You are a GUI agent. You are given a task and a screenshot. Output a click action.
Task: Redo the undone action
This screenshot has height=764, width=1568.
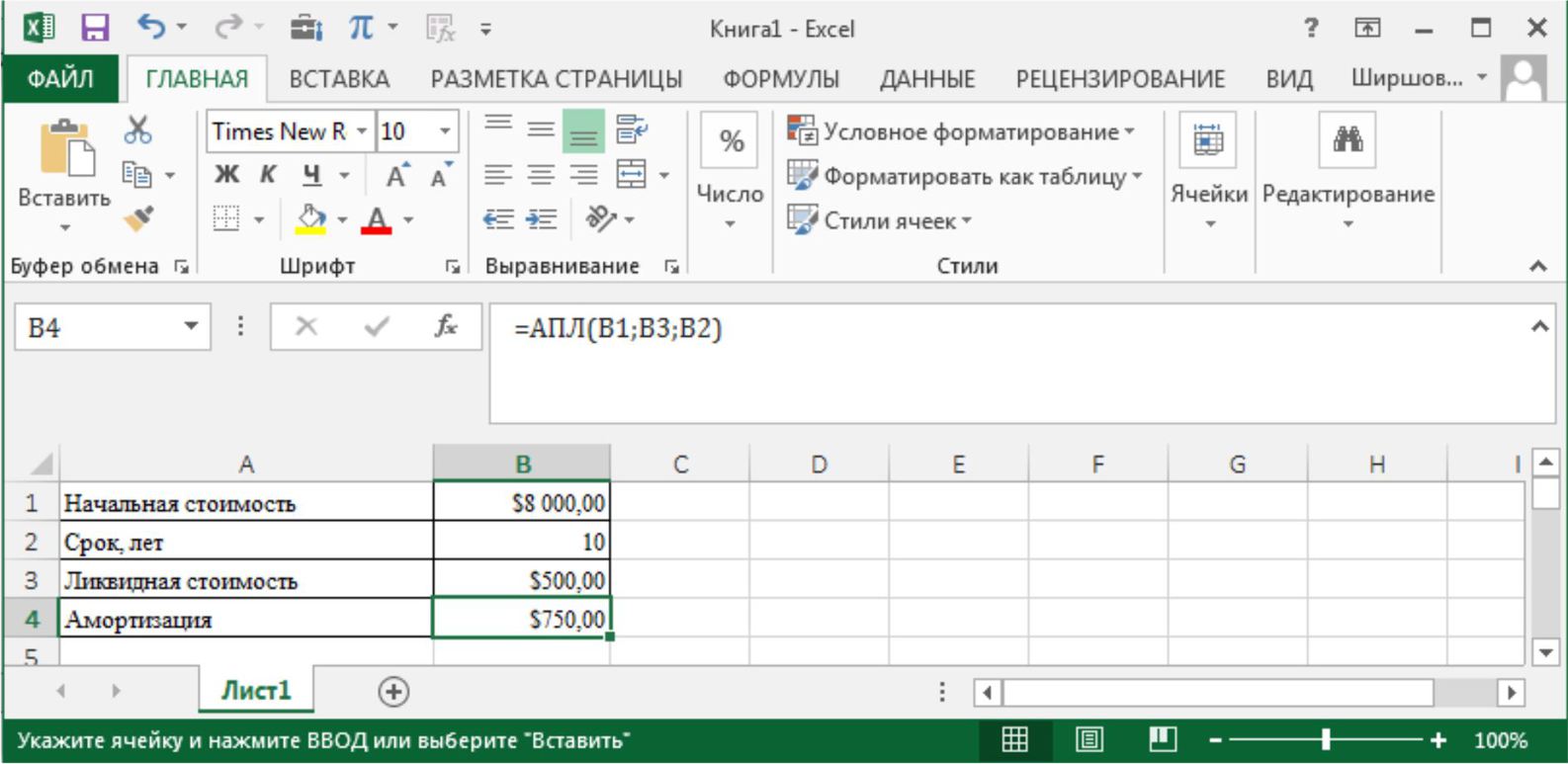click(x=228, y=28)
